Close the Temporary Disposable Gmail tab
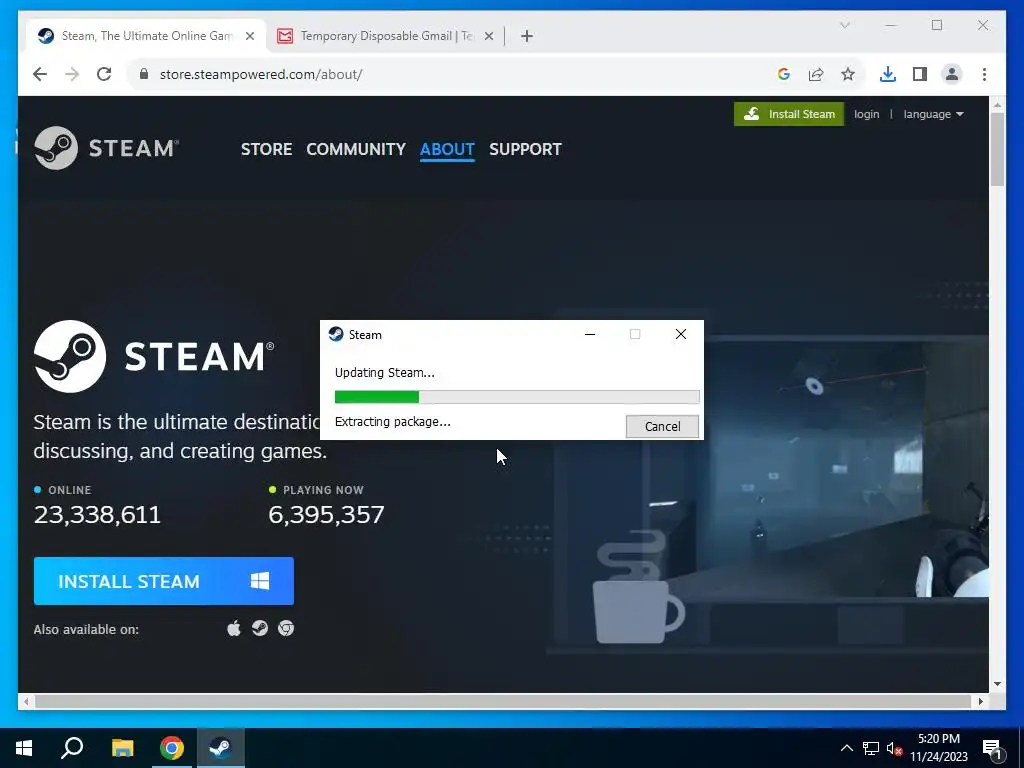 [488, 36]
